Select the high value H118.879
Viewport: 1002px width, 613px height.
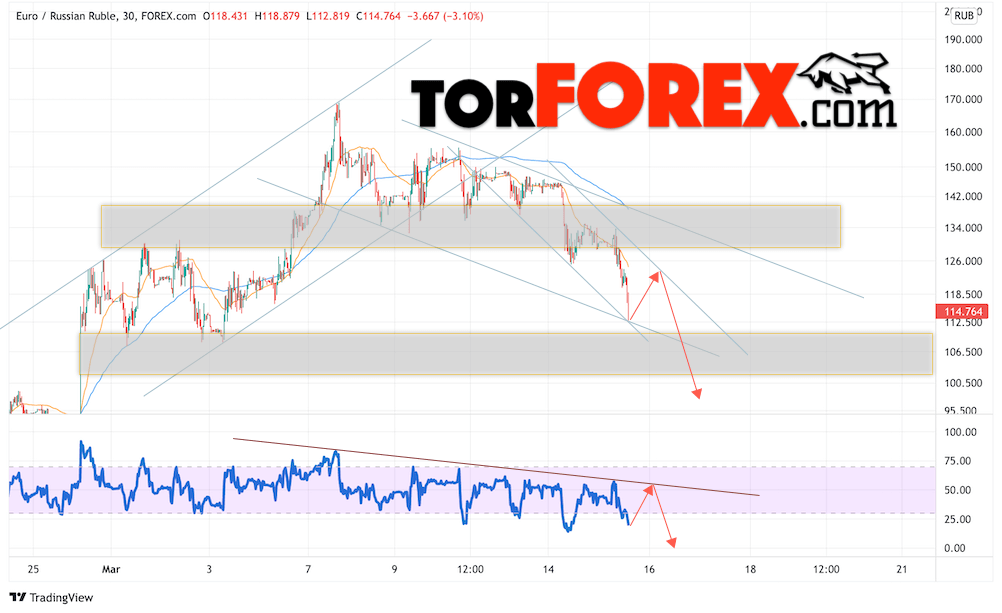(277, 16)
